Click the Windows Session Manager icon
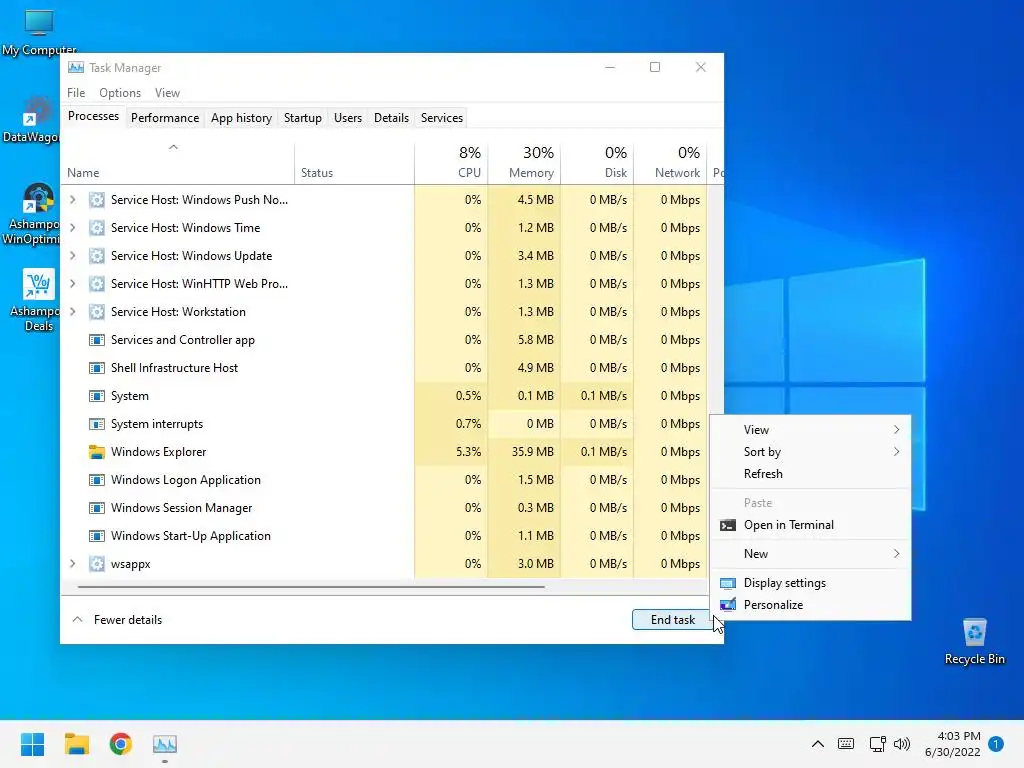This screenshot has width=1024, height=768. pyautogui.click(x=97, y=508)
